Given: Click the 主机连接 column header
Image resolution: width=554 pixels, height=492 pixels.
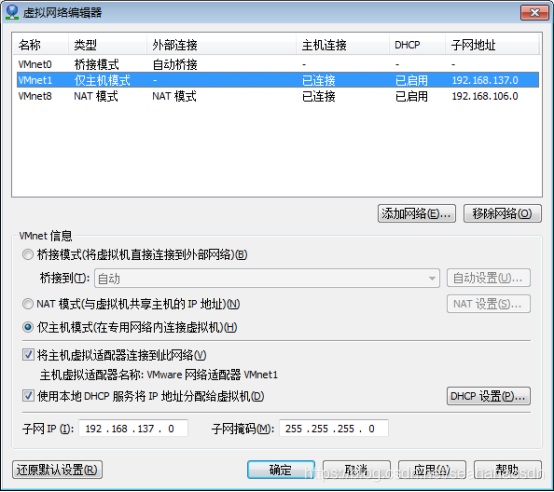Looking at the screenshot, I should [342, 45].
